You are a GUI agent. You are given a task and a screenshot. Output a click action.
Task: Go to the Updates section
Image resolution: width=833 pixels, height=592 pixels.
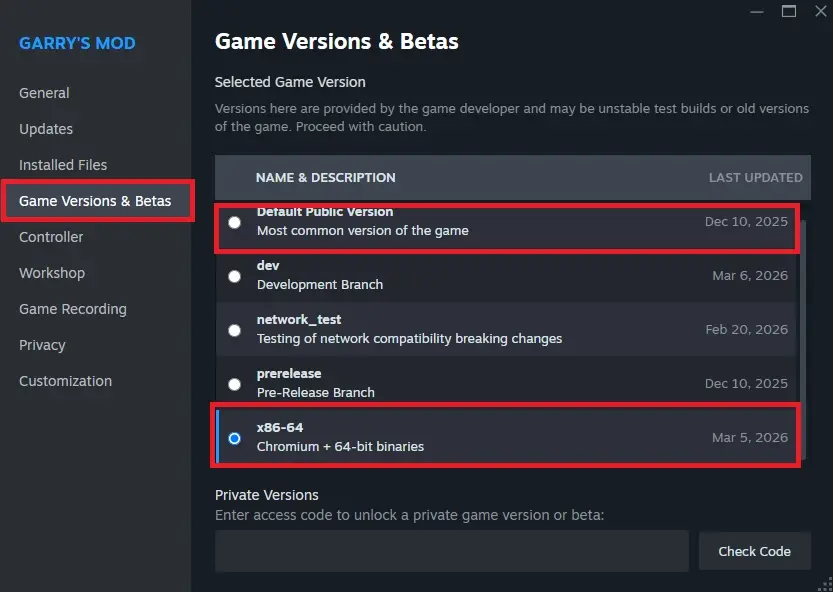46,129
